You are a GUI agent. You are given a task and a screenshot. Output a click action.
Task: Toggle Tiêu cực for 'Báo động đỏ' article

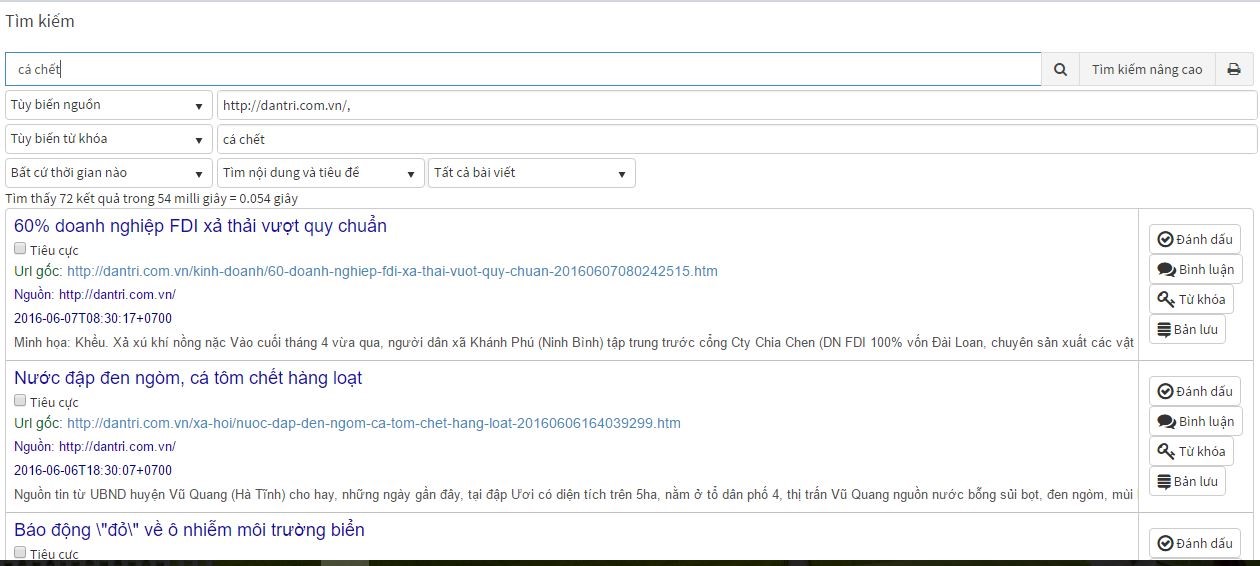click(21, 552)
